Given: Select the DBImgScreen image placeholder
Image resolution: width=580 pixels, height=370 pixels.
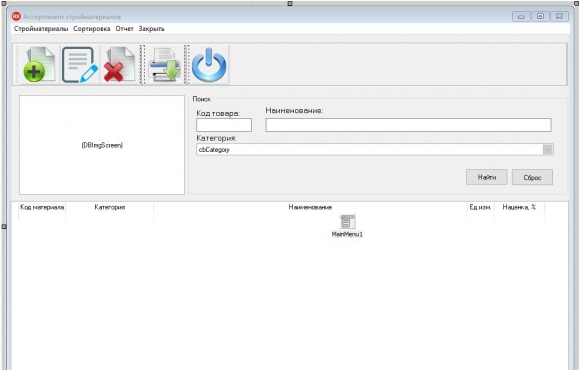Looking at the screenshot, I should point(102,145).
